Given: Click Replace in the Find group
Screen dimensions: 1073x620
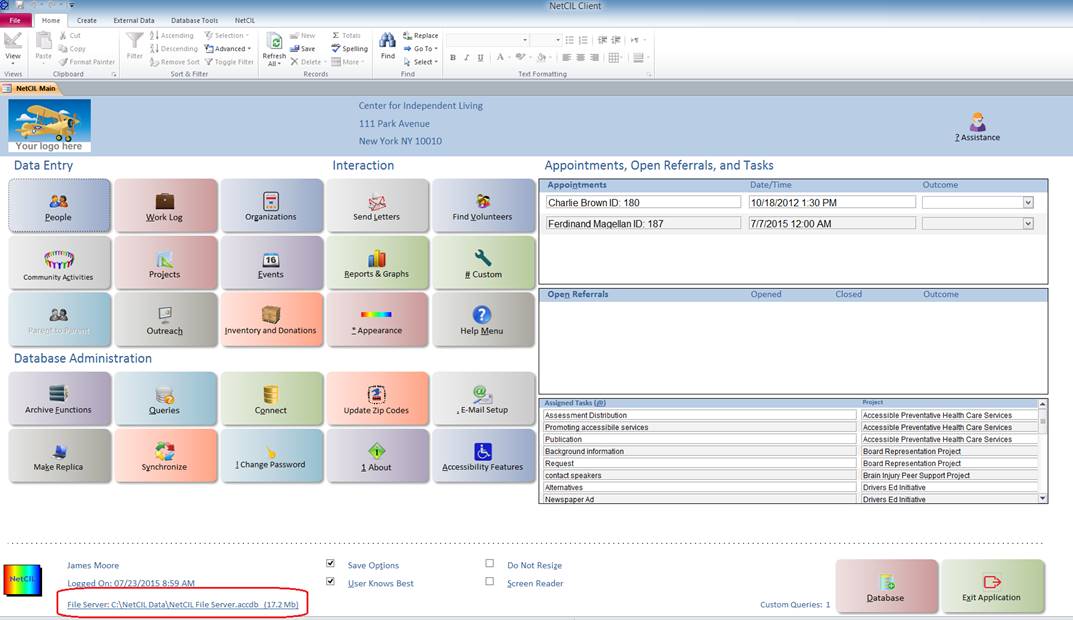Looking at the screenshot, I should [420, 36].
